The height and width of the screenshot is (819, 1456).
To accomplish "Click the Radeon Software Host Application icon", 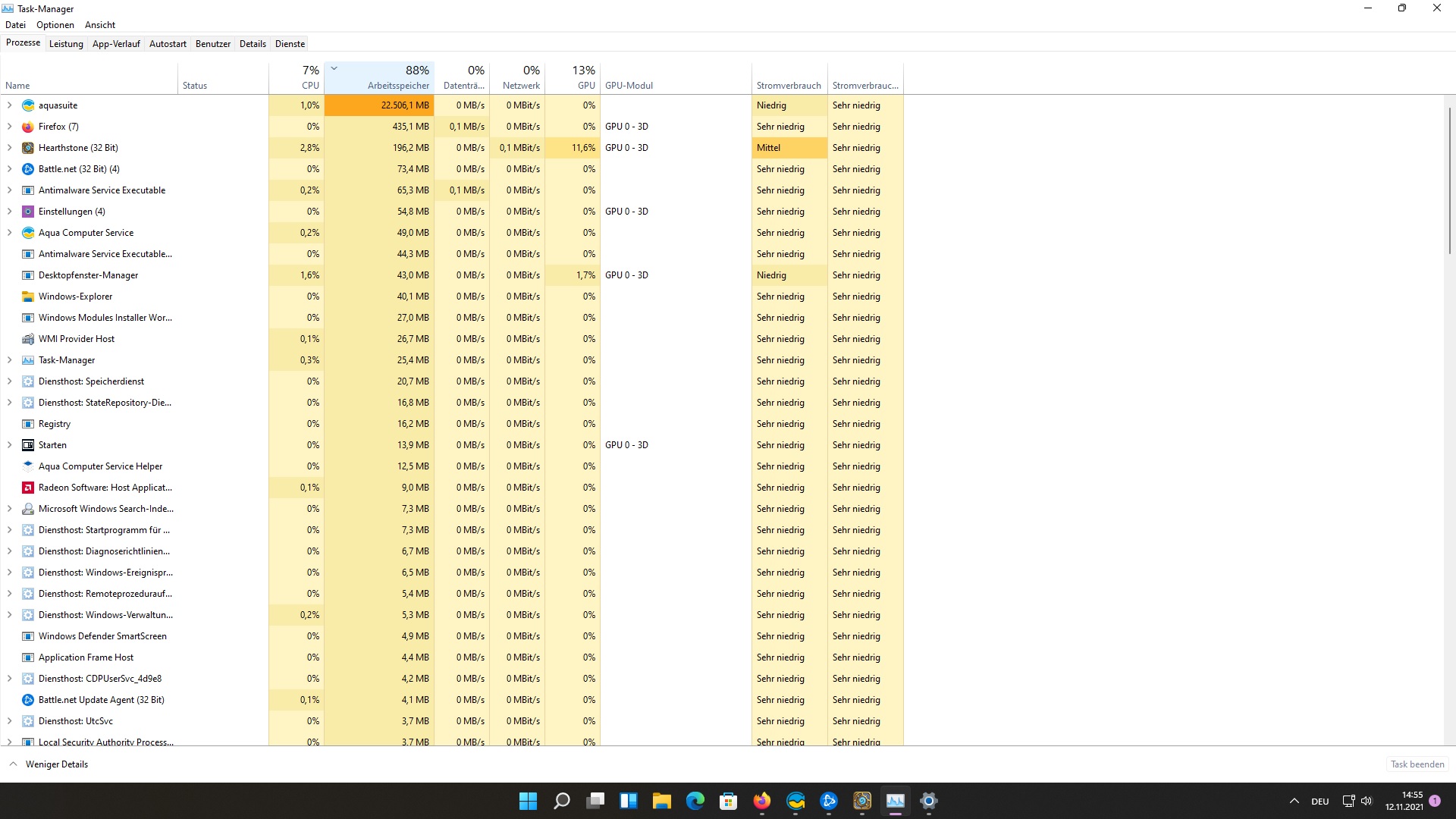I will coord(28,488).
